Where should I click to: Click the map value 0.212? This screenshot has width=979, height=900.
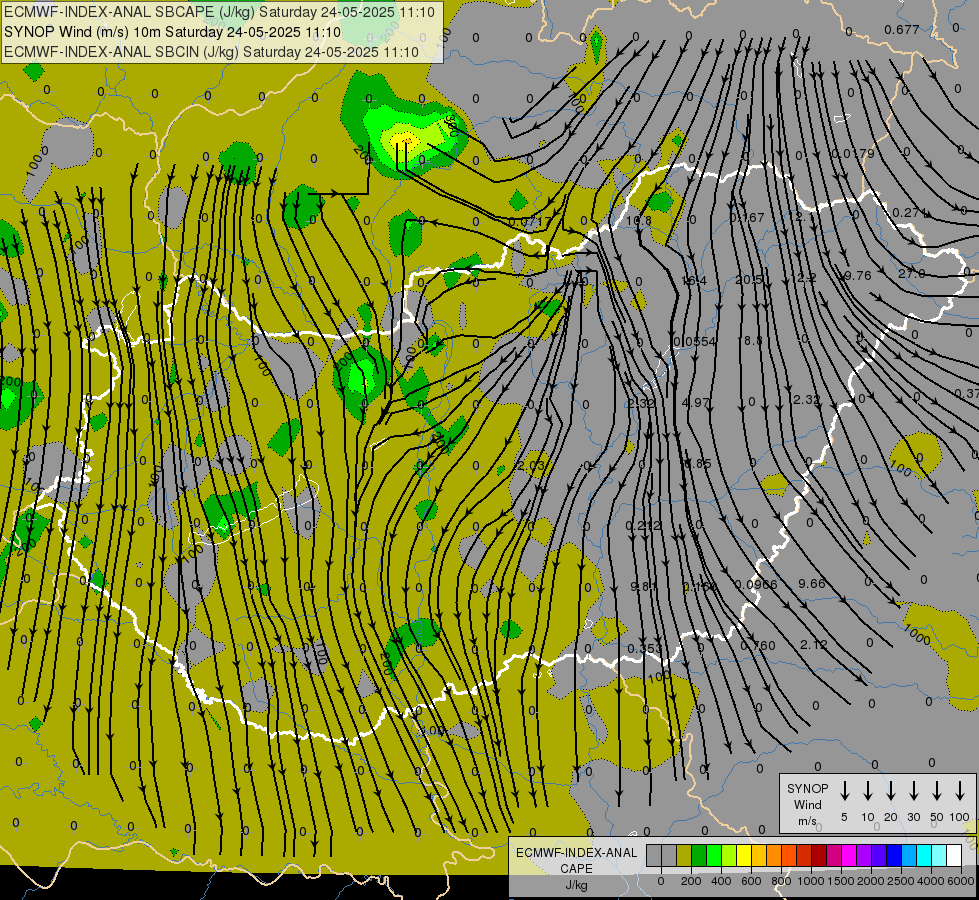tap(643, 525)
